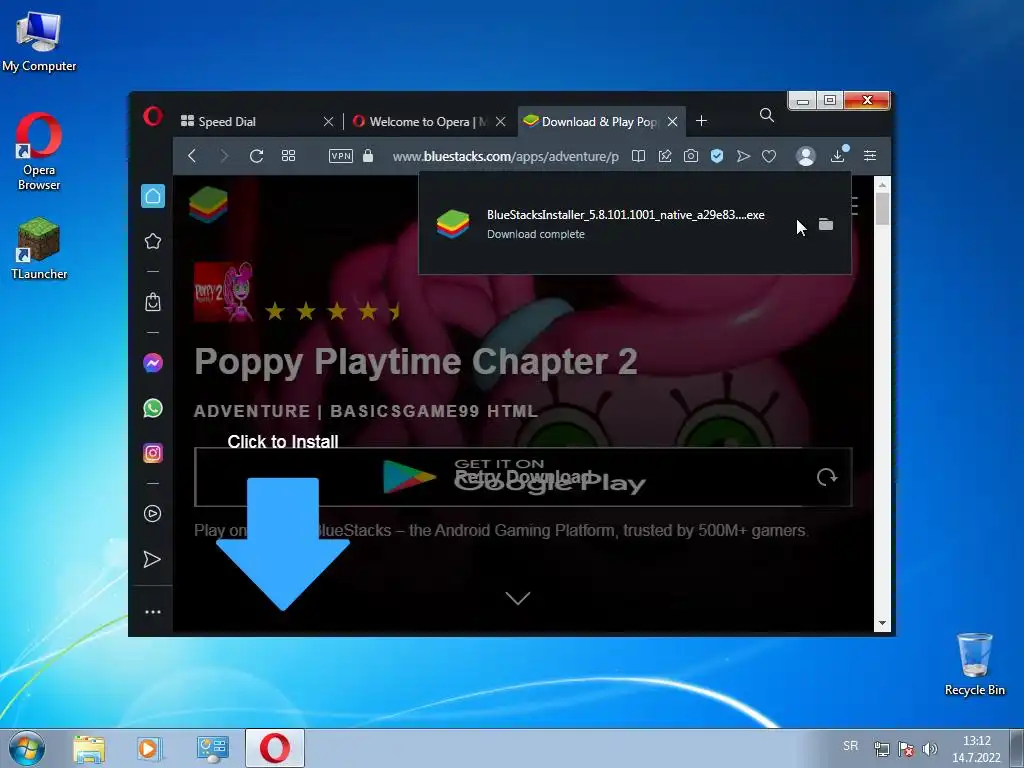The image size is (1024, 768).
Task: Open Messenger in sidebar
Action: tap(153, 363)
